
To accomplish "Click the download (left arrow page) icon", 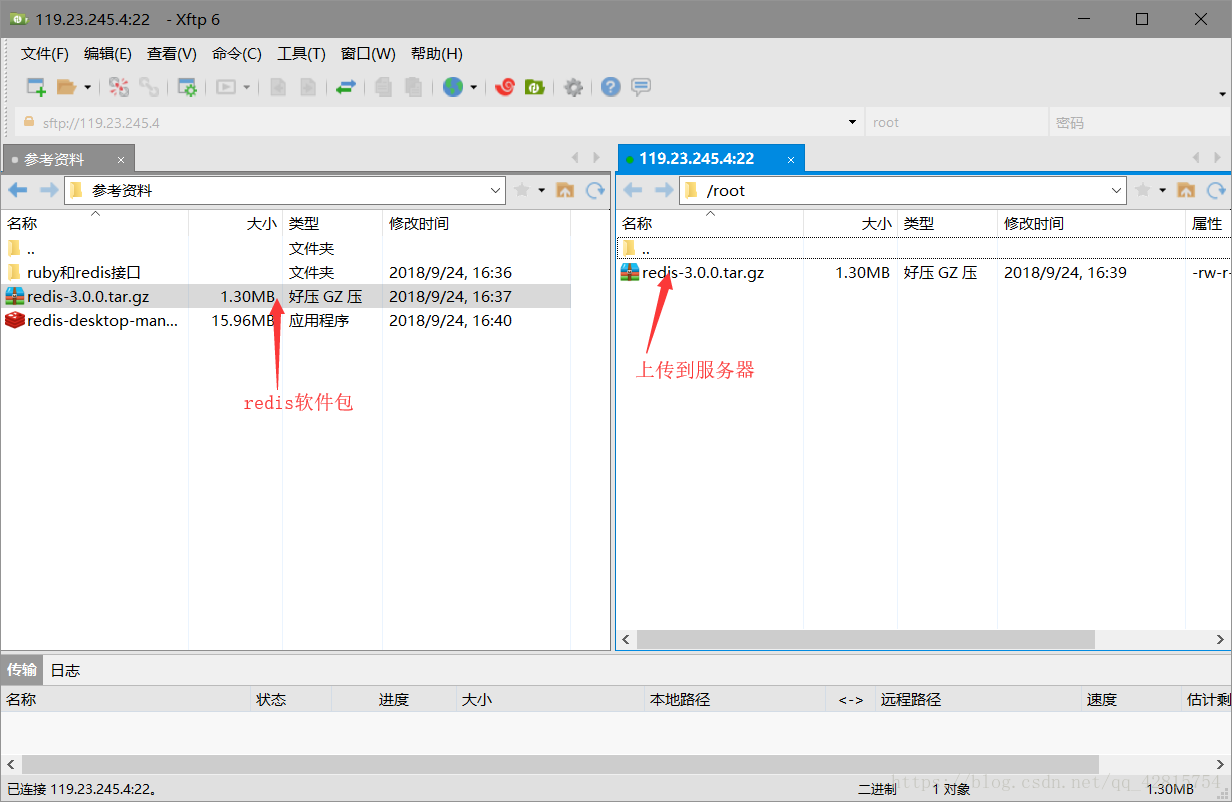I will [279, 87].
